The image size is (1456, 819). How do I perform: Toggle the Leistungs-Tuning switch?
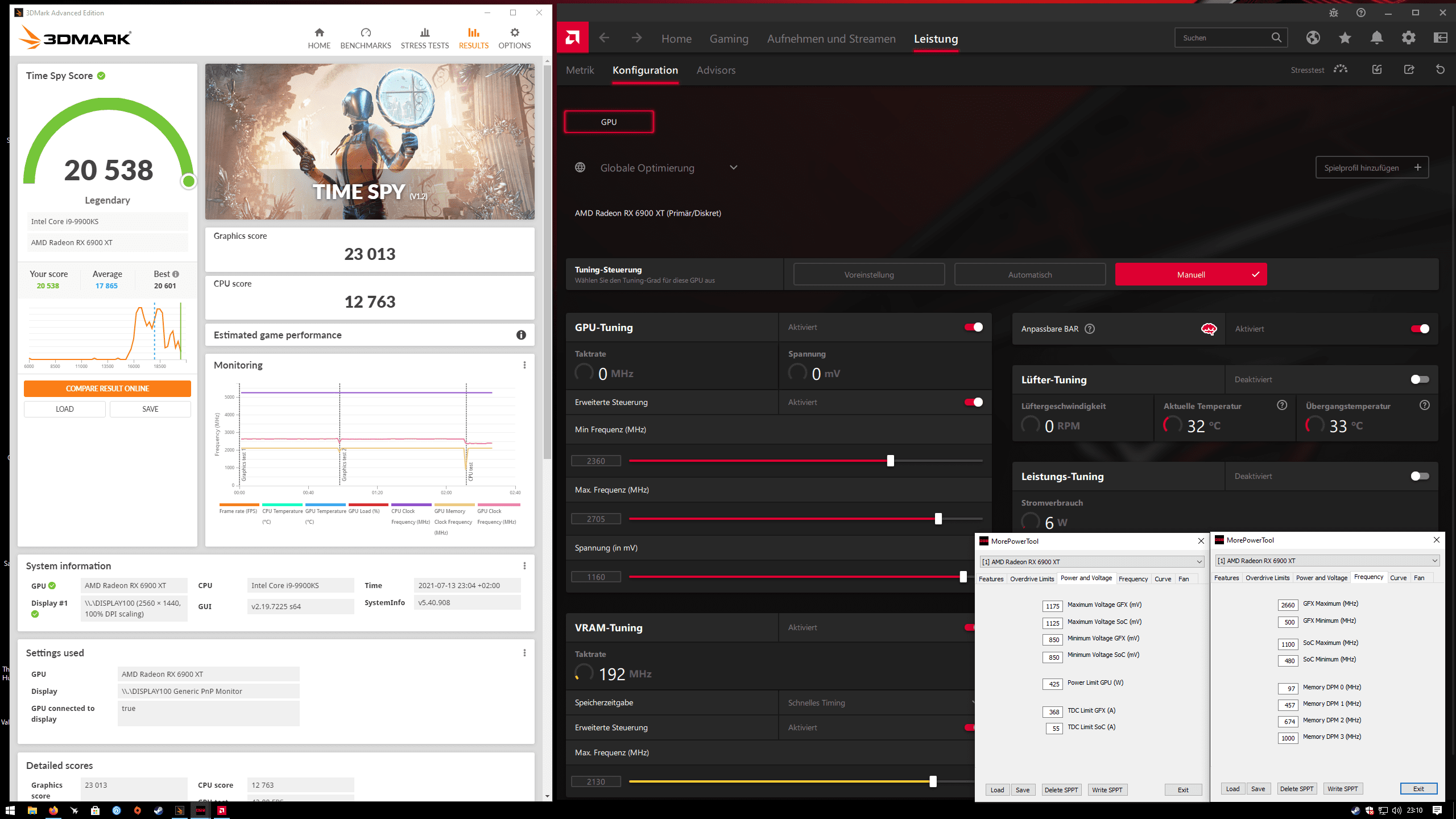pos(1420,476)
